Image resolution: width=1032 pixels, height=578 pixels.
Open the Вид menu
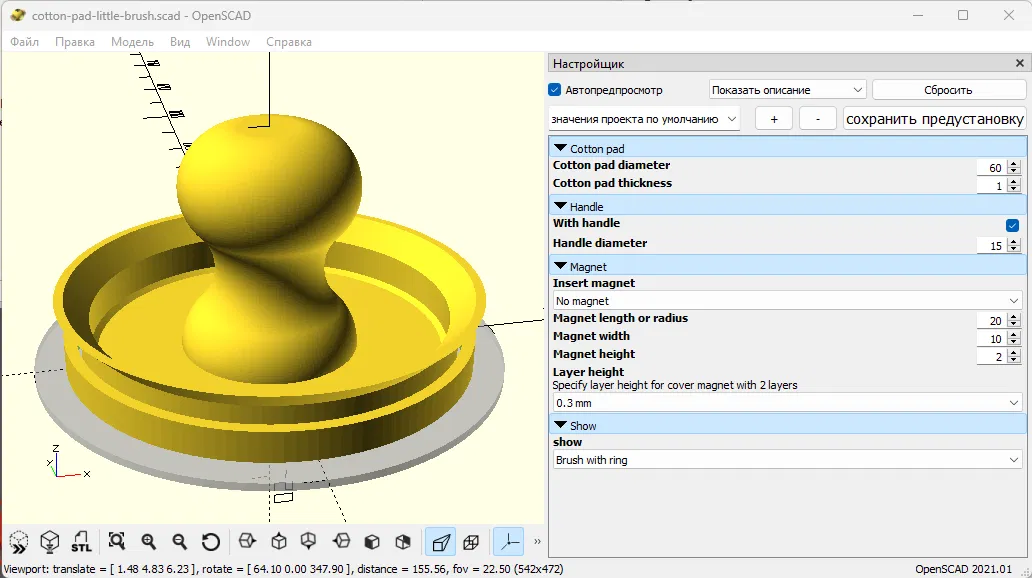[180, 41]
